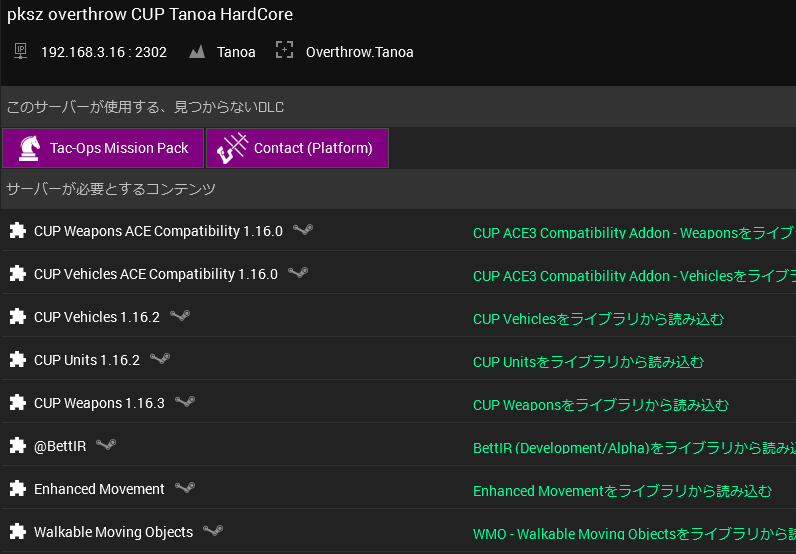Click the mission target icon beside Overthrow.Tanoa
This screenshot has height=554, width=796.
click(x=284, y=50)
